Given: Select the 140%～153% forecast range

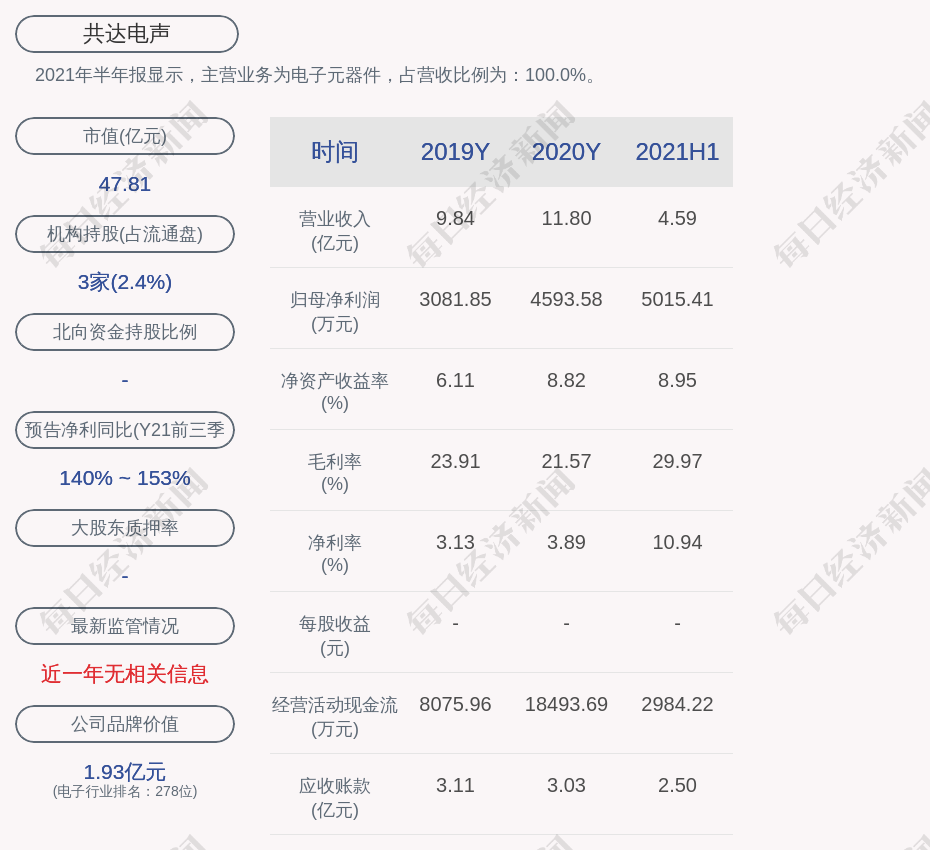Looking at the screenshot, I should (x=125, y=478).
